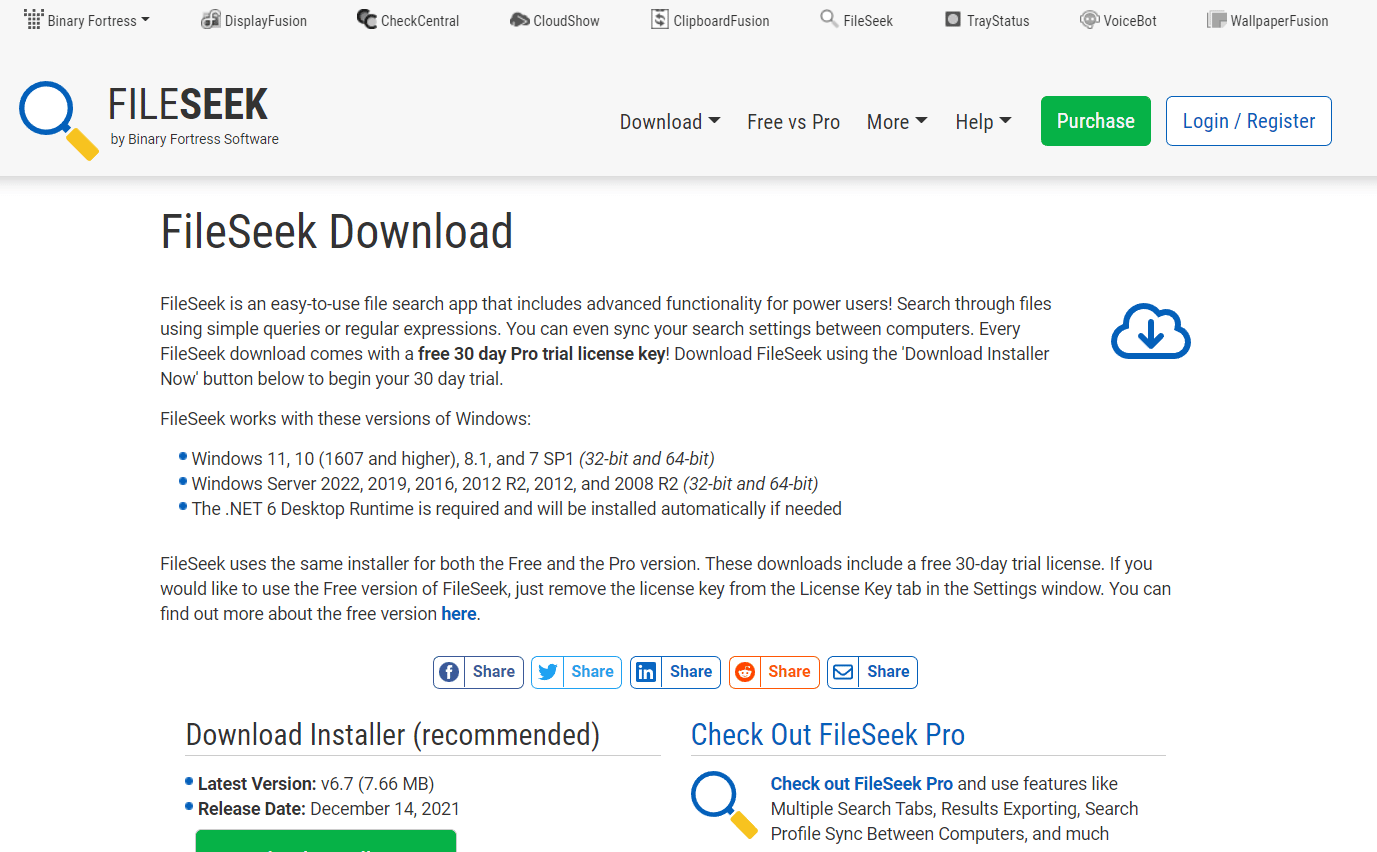
Task: Click the VoiceBot product icon
Action: click(1089, 20)
